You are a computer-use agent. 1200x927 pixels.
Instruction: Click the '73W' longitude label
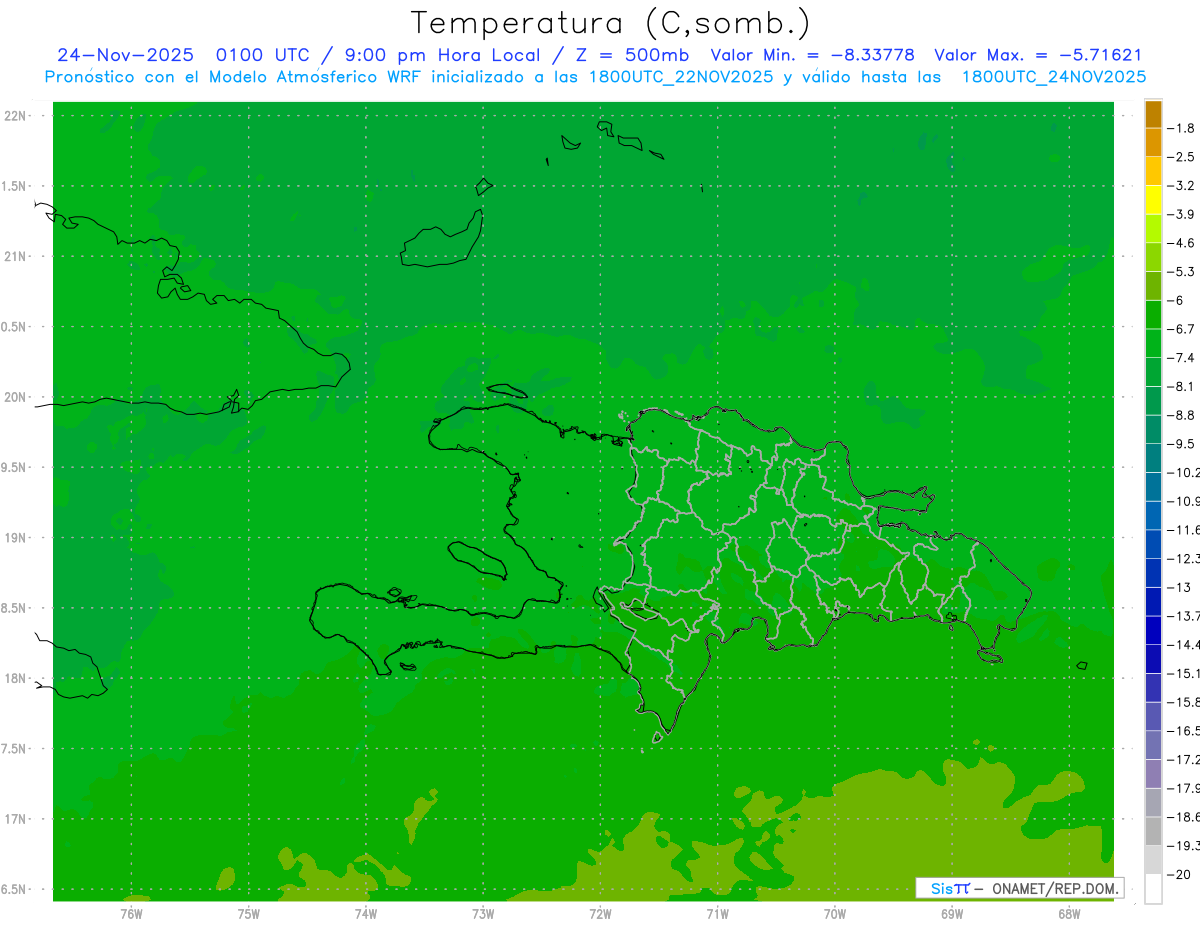click(483, 913)
